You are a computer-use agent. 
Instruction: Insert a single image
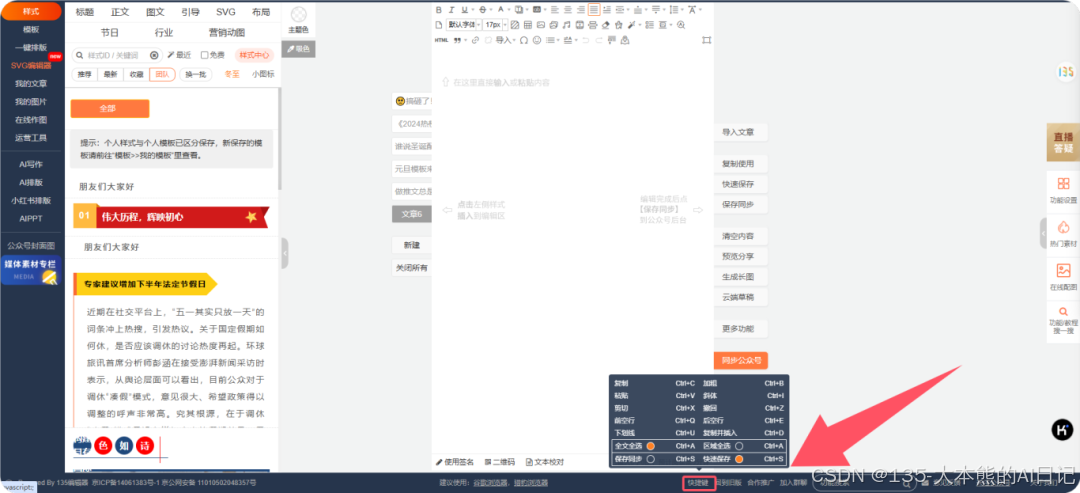point(541,25)
